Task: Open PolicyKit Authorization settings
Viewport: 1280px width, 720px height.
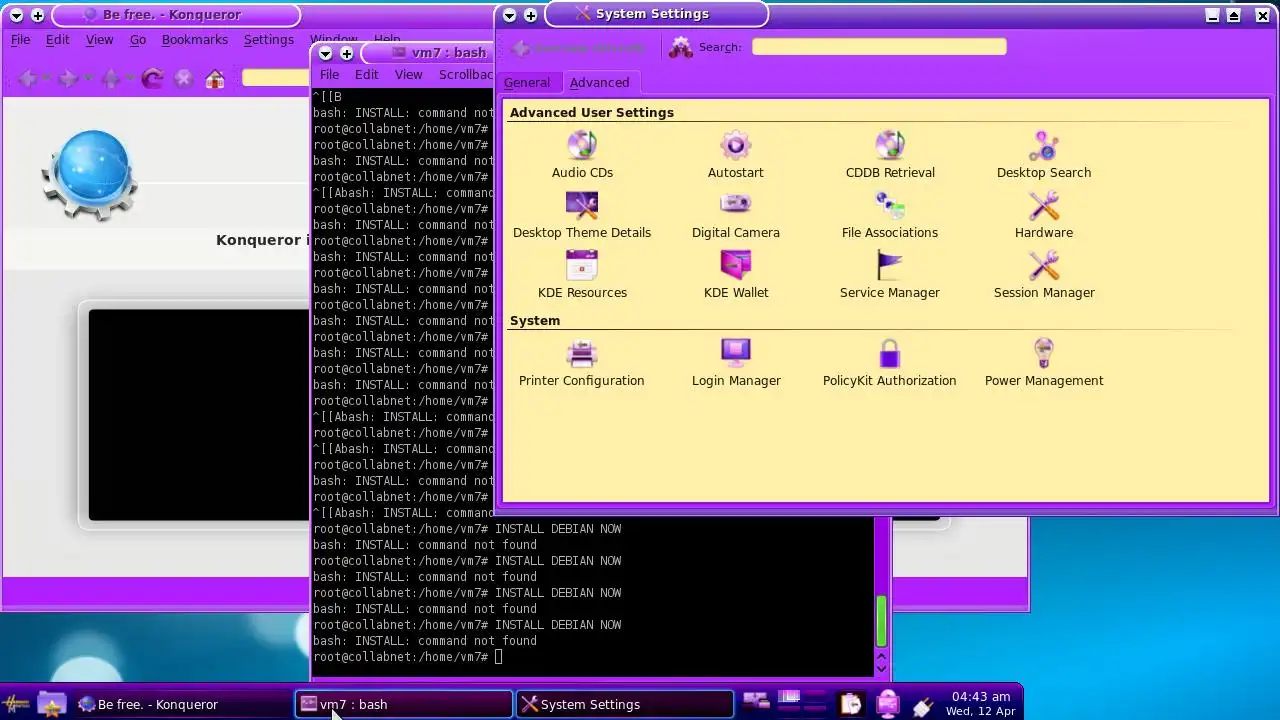Action: [889, 363]
